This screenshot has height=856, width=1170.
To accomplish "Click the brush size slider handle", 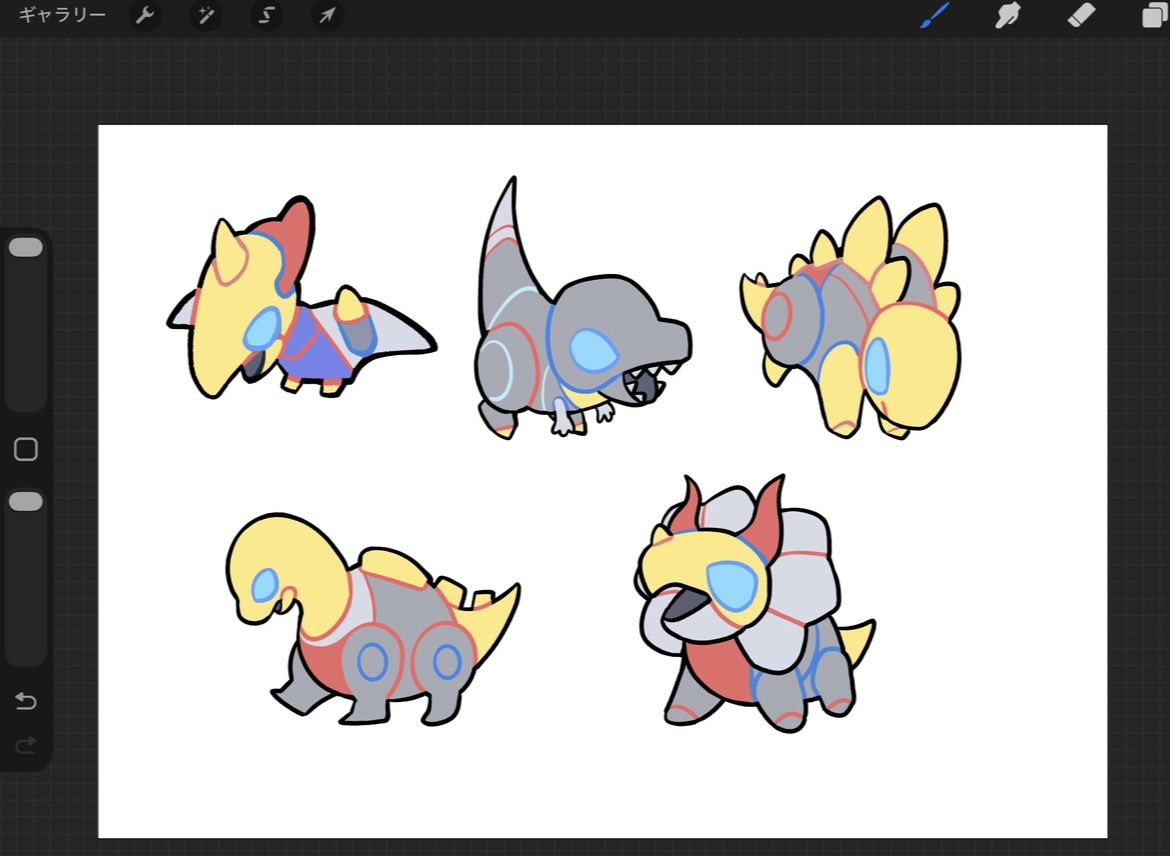I will (x=26, y=249).
